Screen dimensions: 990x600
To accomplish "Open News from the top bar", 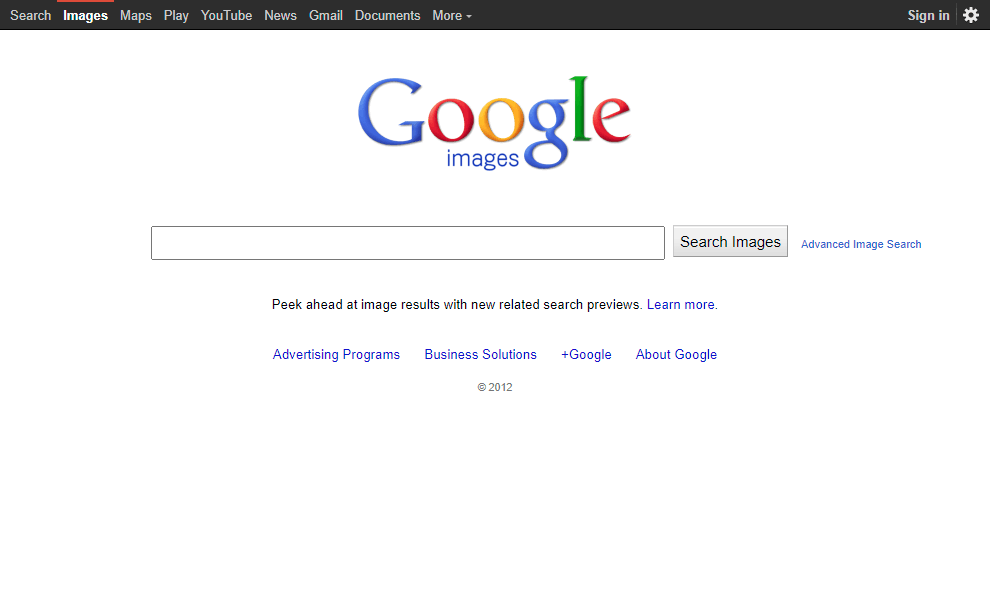I will tap(280, 15).
